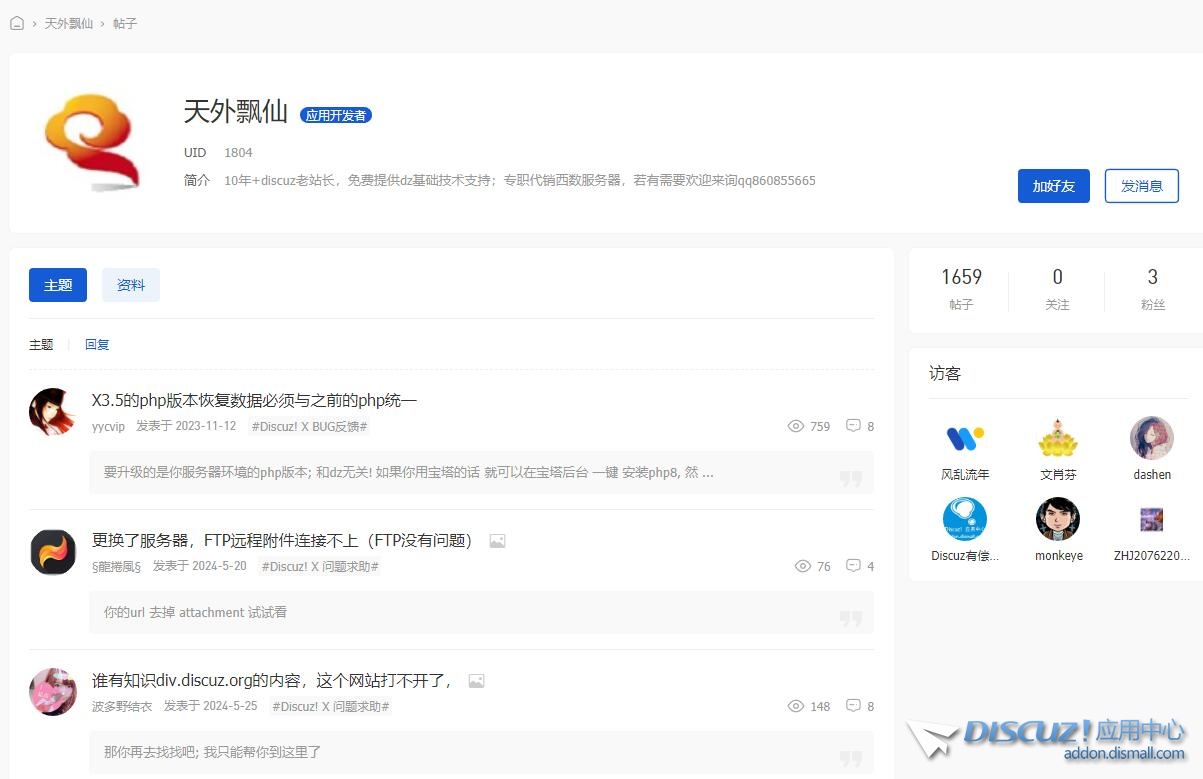Click the 天外飘仙 profile avatar logo
Image resolution: width=1203 pixels, height=779 pixels.
pos(91,142)
